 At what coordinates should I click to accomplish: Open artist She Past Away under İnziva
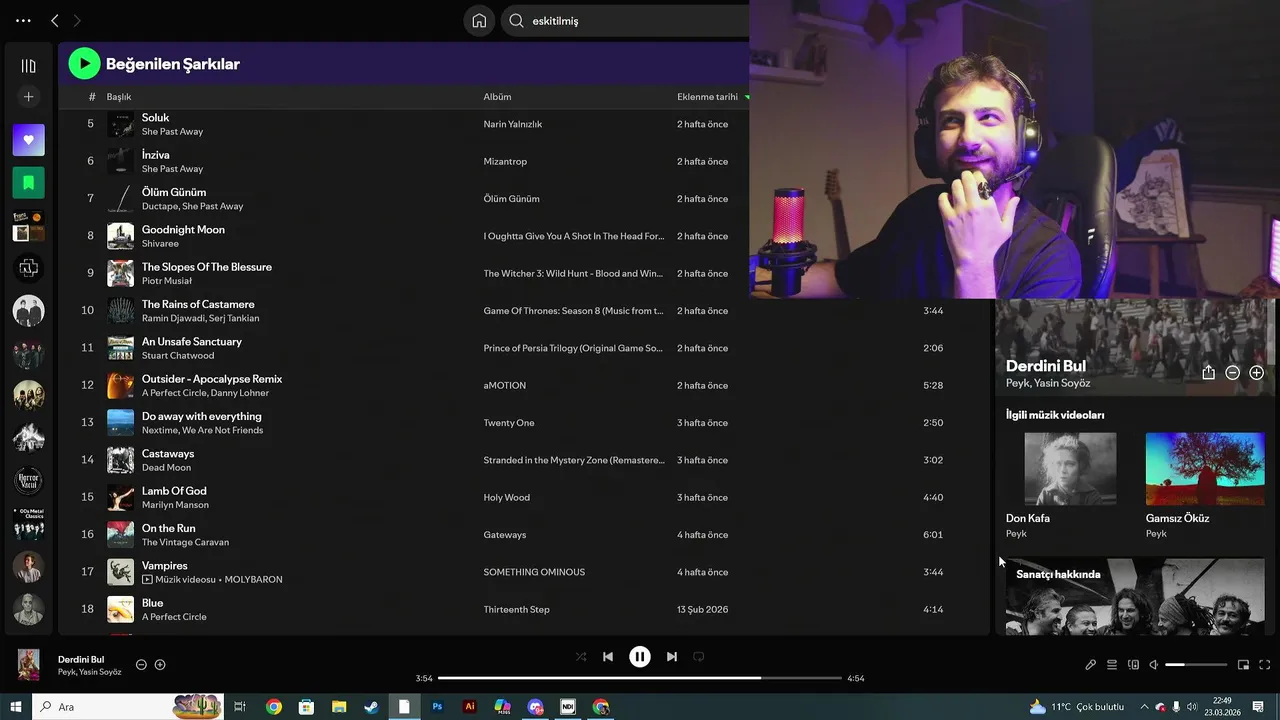(x=172, y=169)
